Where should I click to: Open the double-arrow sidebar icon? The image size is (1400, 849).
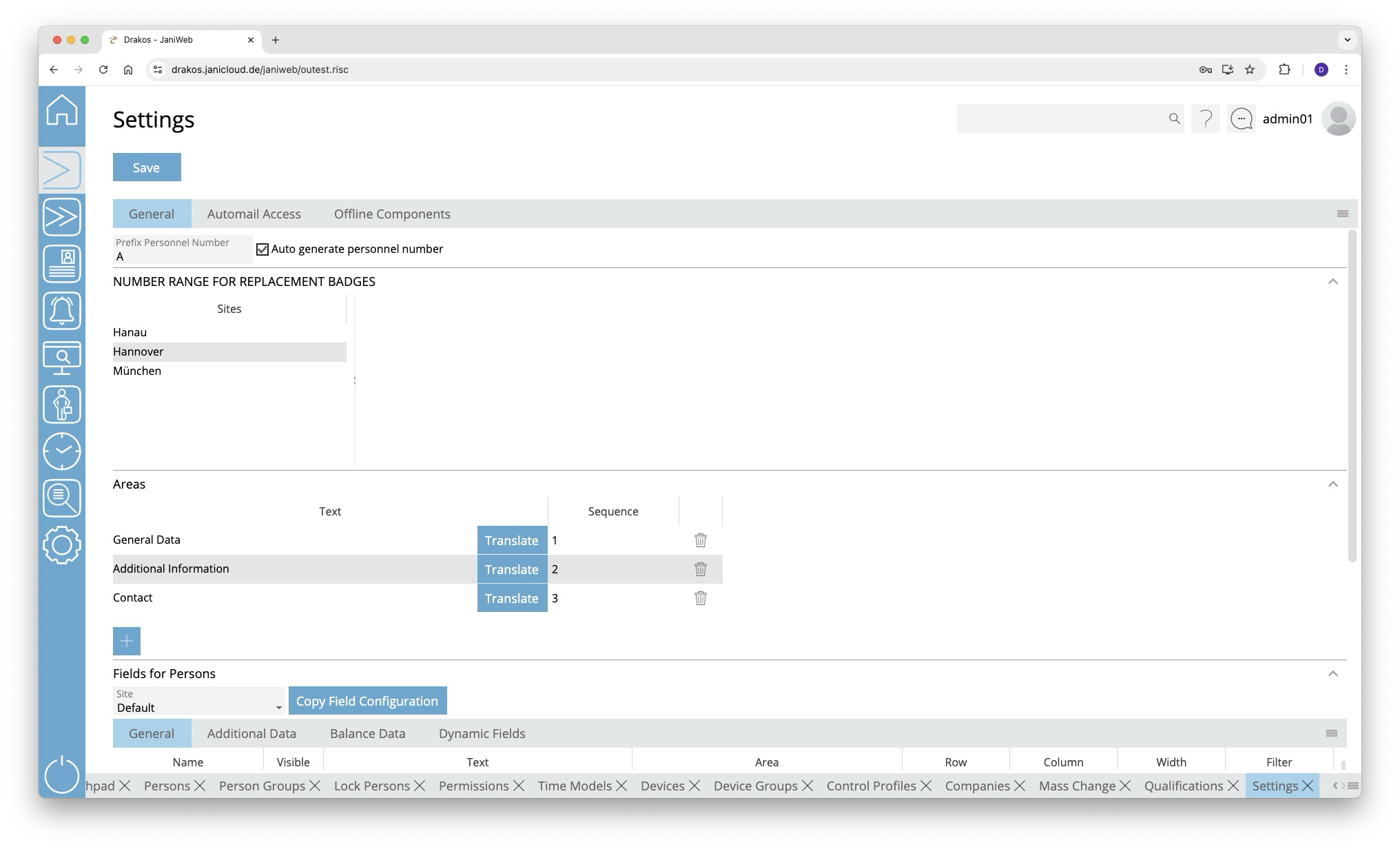pos(62,217)
